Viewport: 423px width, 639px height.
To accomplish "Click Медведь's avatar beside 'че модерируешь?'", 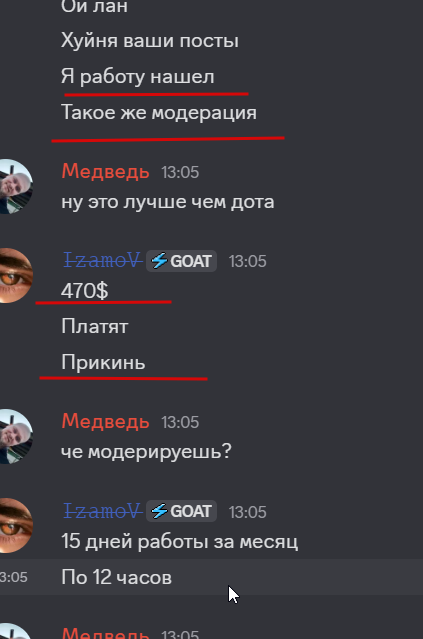I will tap(15, 436).
